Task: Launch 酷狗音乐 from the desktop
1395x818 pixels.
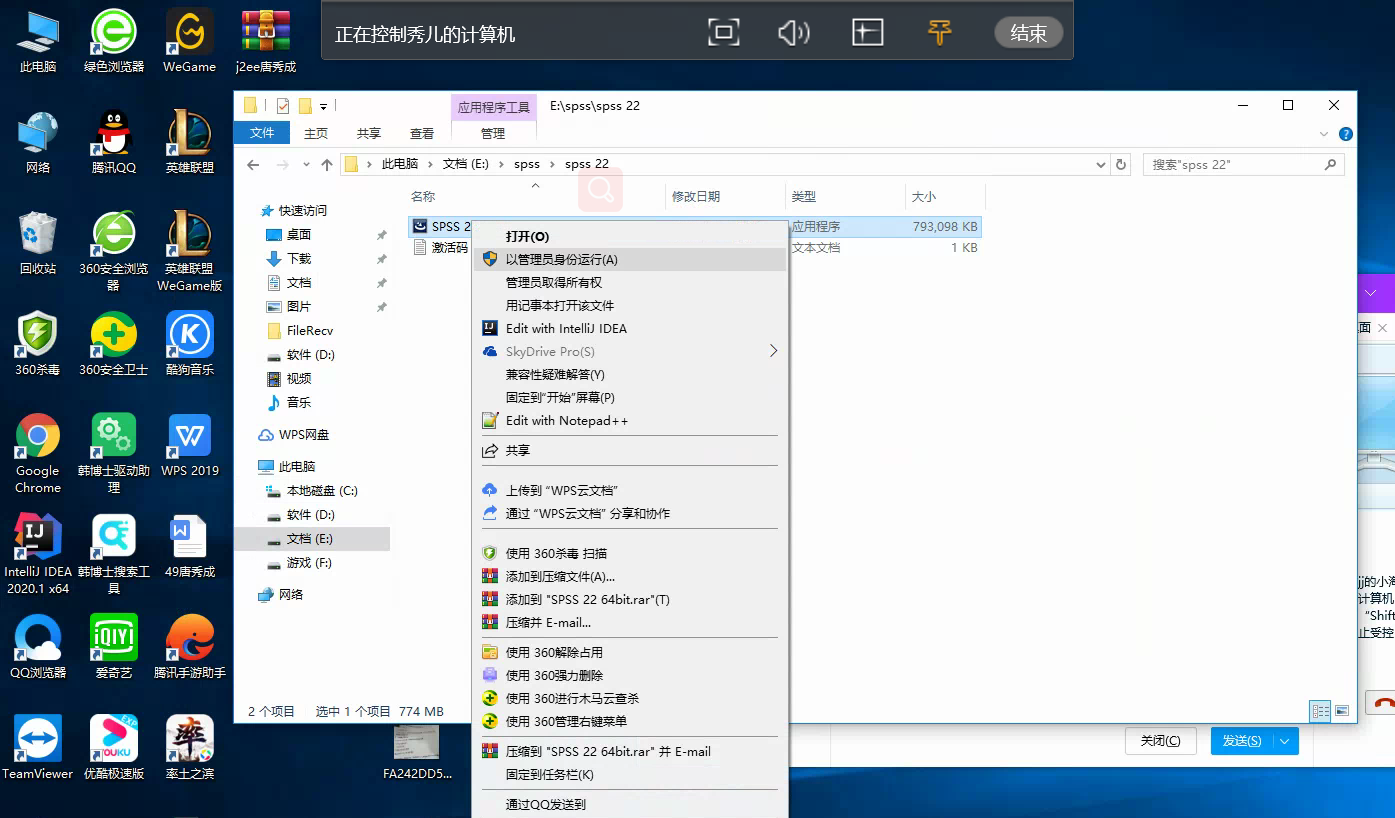Action: [189, 344]
